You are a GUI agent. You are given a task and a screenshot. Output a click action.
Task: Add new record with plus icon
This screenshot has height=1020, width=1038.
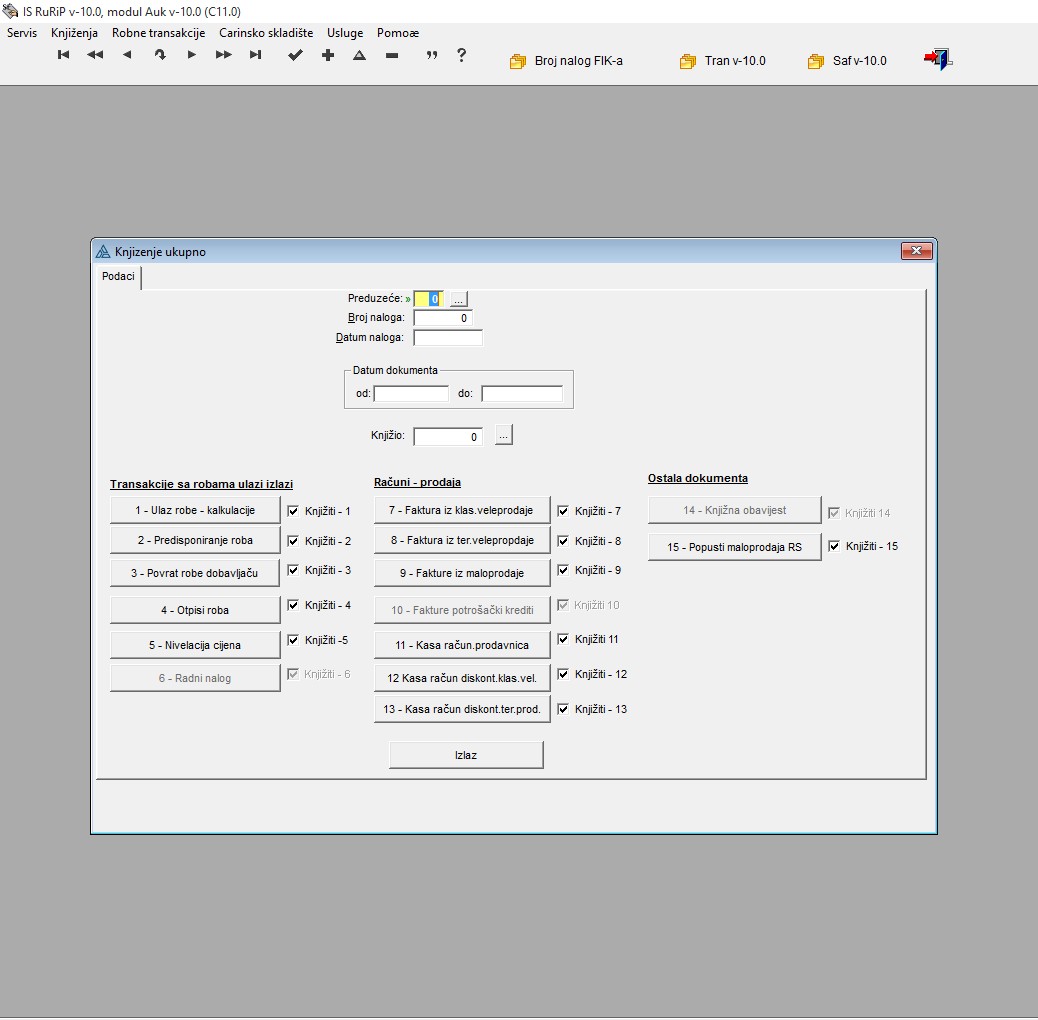click(327, 56)
